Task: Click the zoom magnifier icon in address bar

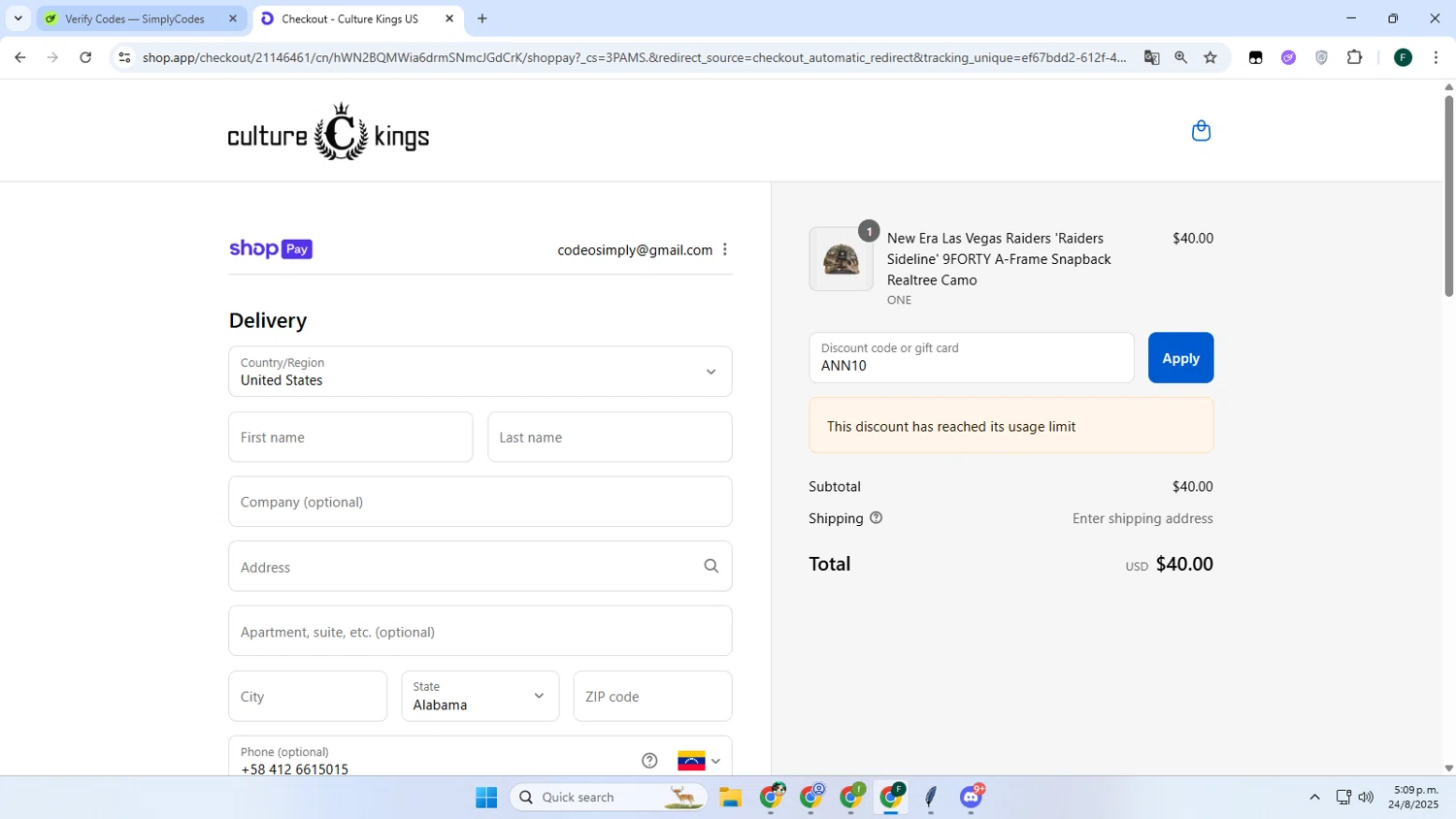Action: (x=1180, y=57)
